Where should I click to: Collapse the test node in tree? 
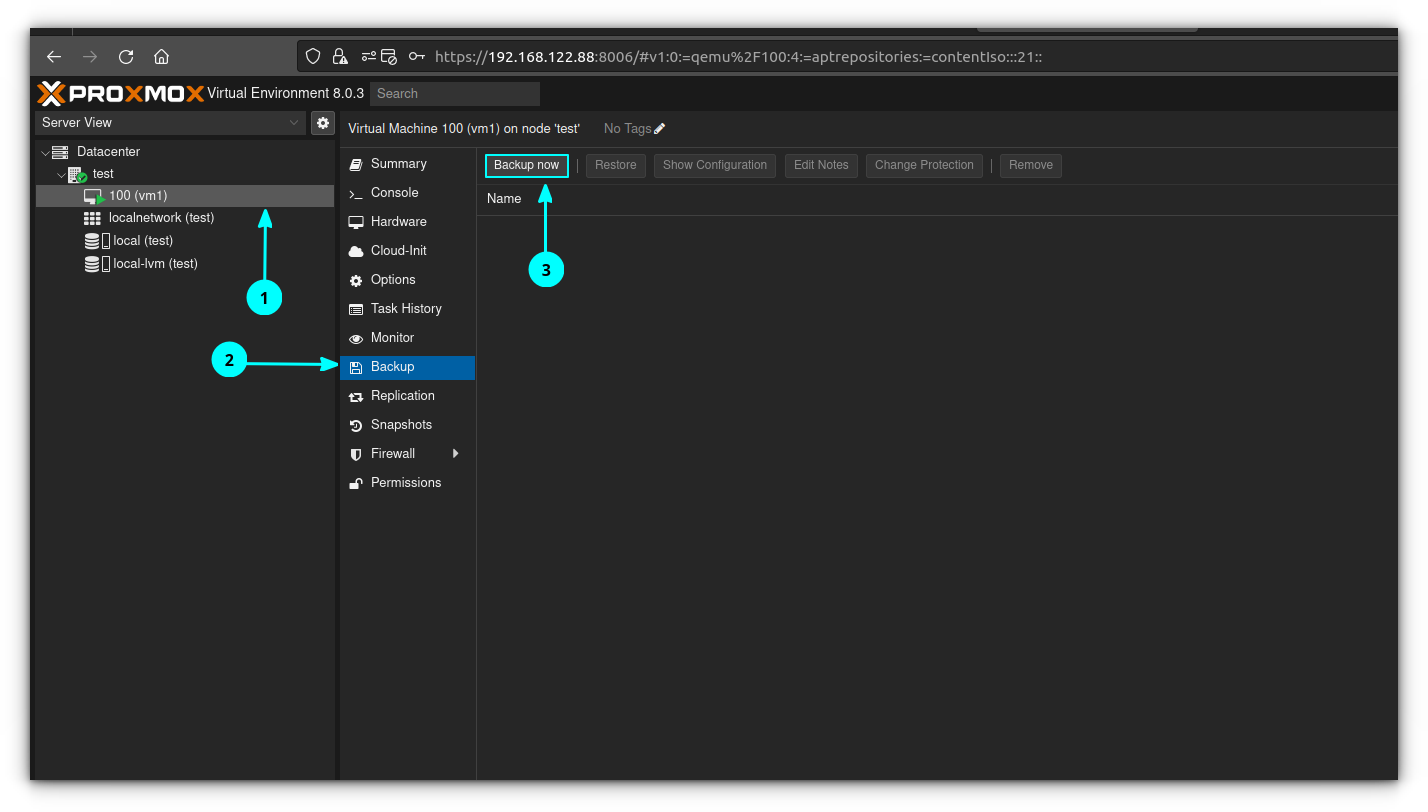[x=61, y=175]
